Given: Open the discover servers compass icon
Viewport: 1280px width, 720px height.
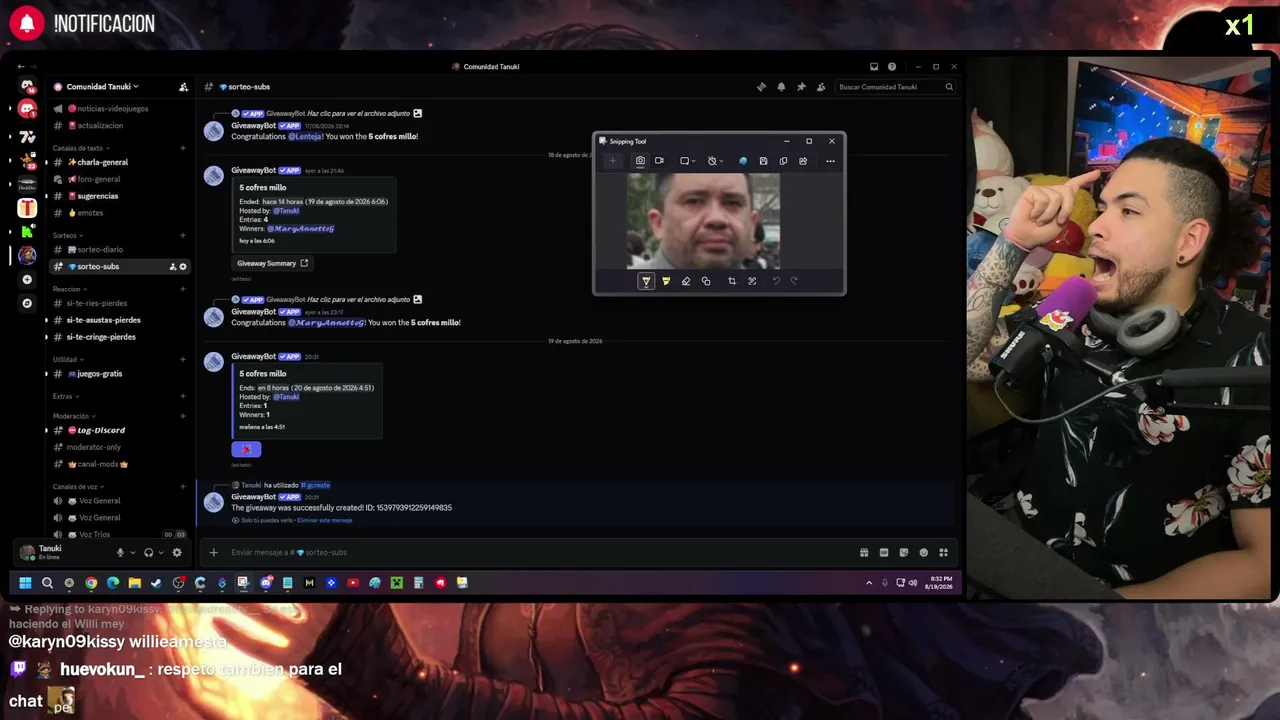Looking at the screenshot, I should click(27, 303).
